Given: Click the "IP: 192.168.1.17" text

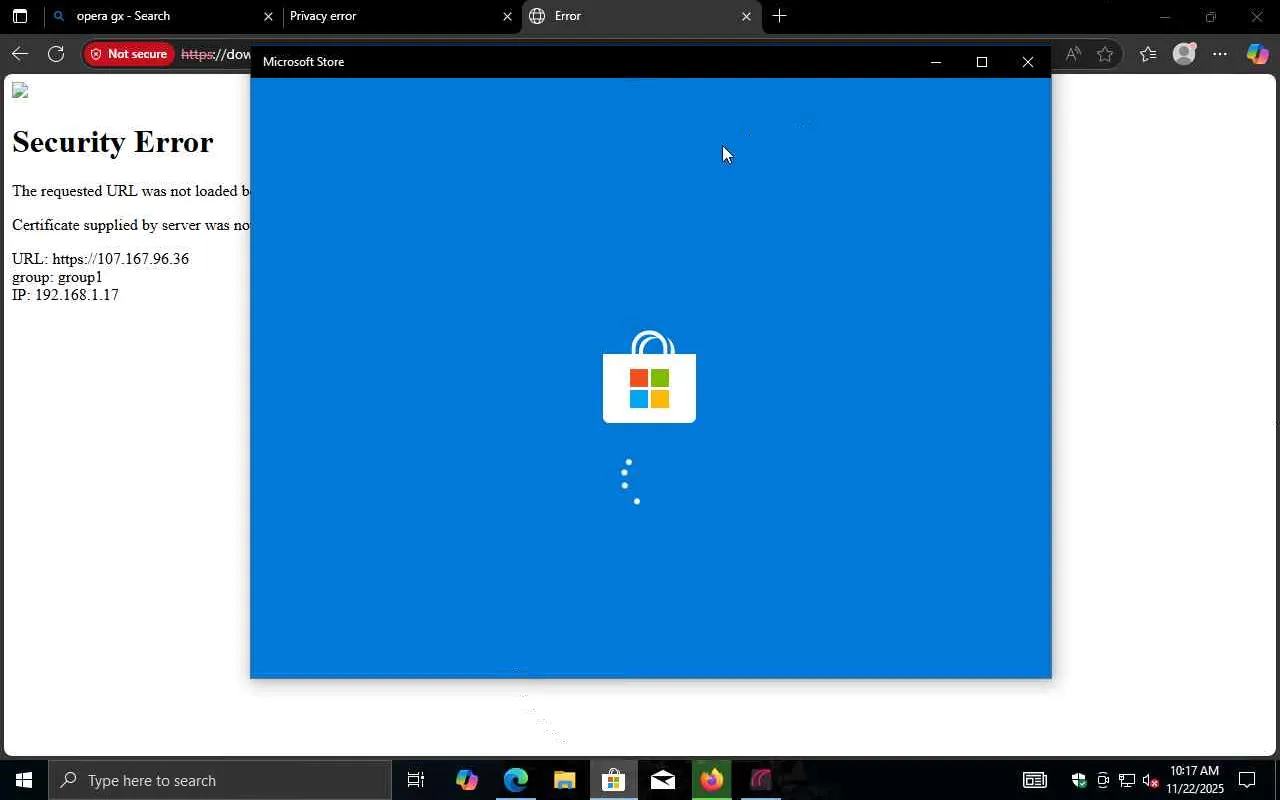Looking at the screenshot, I should point(65,295).
